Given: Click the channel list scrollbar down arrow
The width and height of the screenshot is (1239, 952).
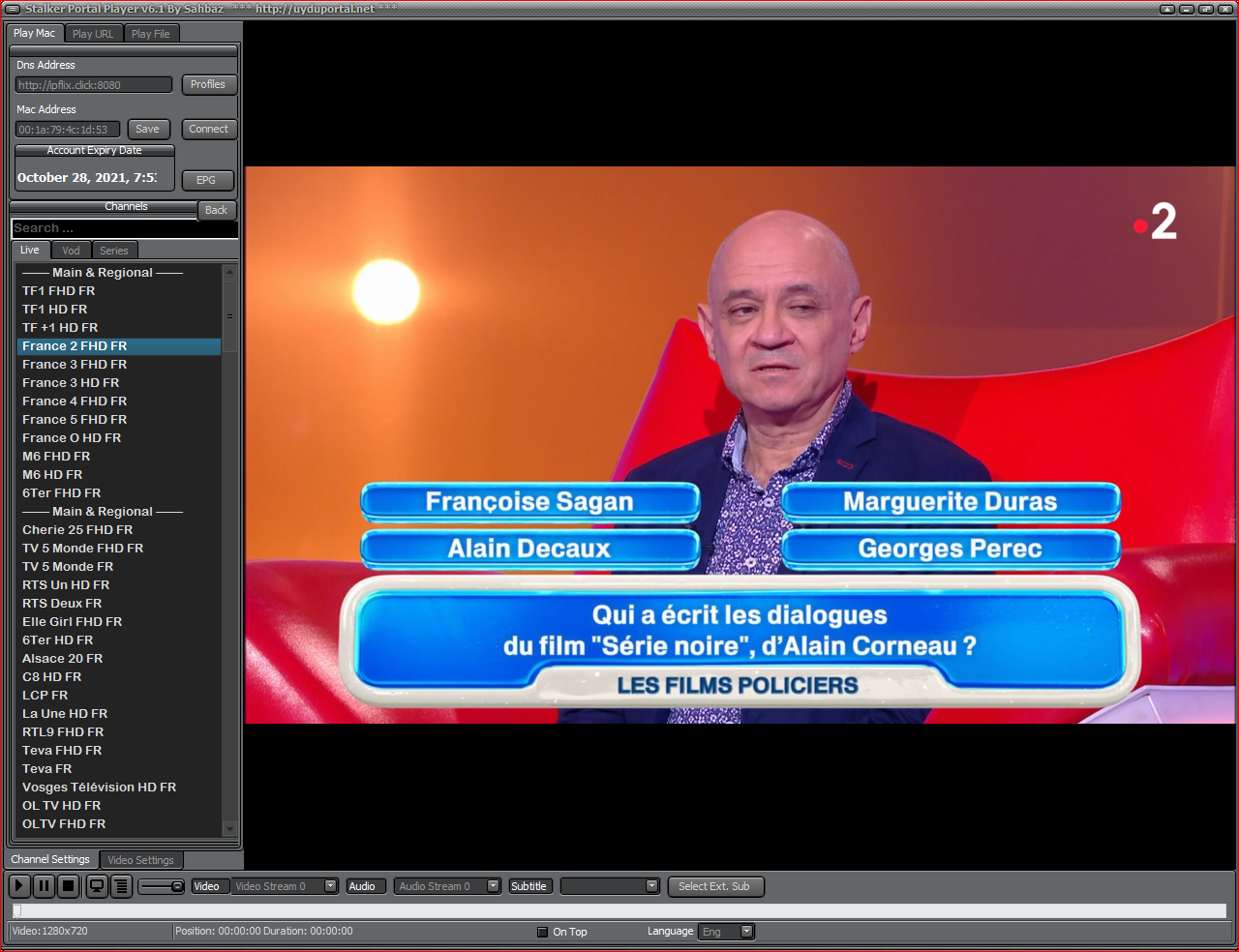Looking at the screenshot, I should (229, 829).
